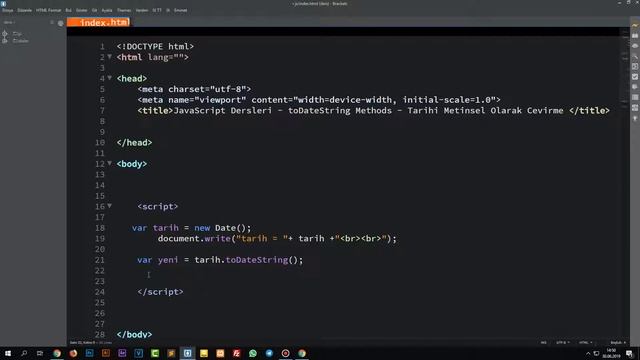This screenshot has width=640, height=360.
Task: Click the </body> tag on line 28
Action: [134, 335]
